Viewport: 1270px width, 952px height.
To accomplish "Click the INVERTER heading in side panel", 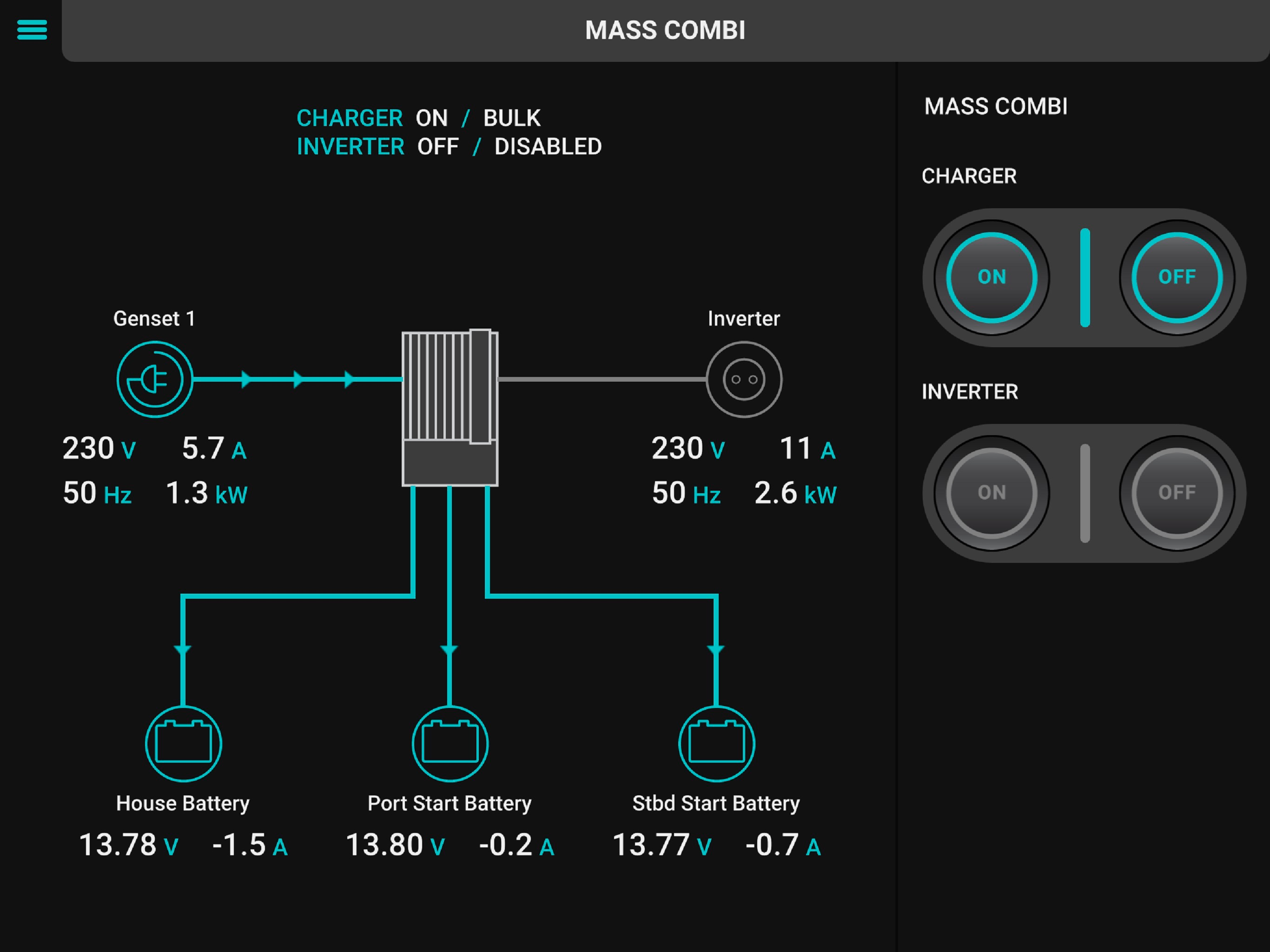I will point(970,392).
